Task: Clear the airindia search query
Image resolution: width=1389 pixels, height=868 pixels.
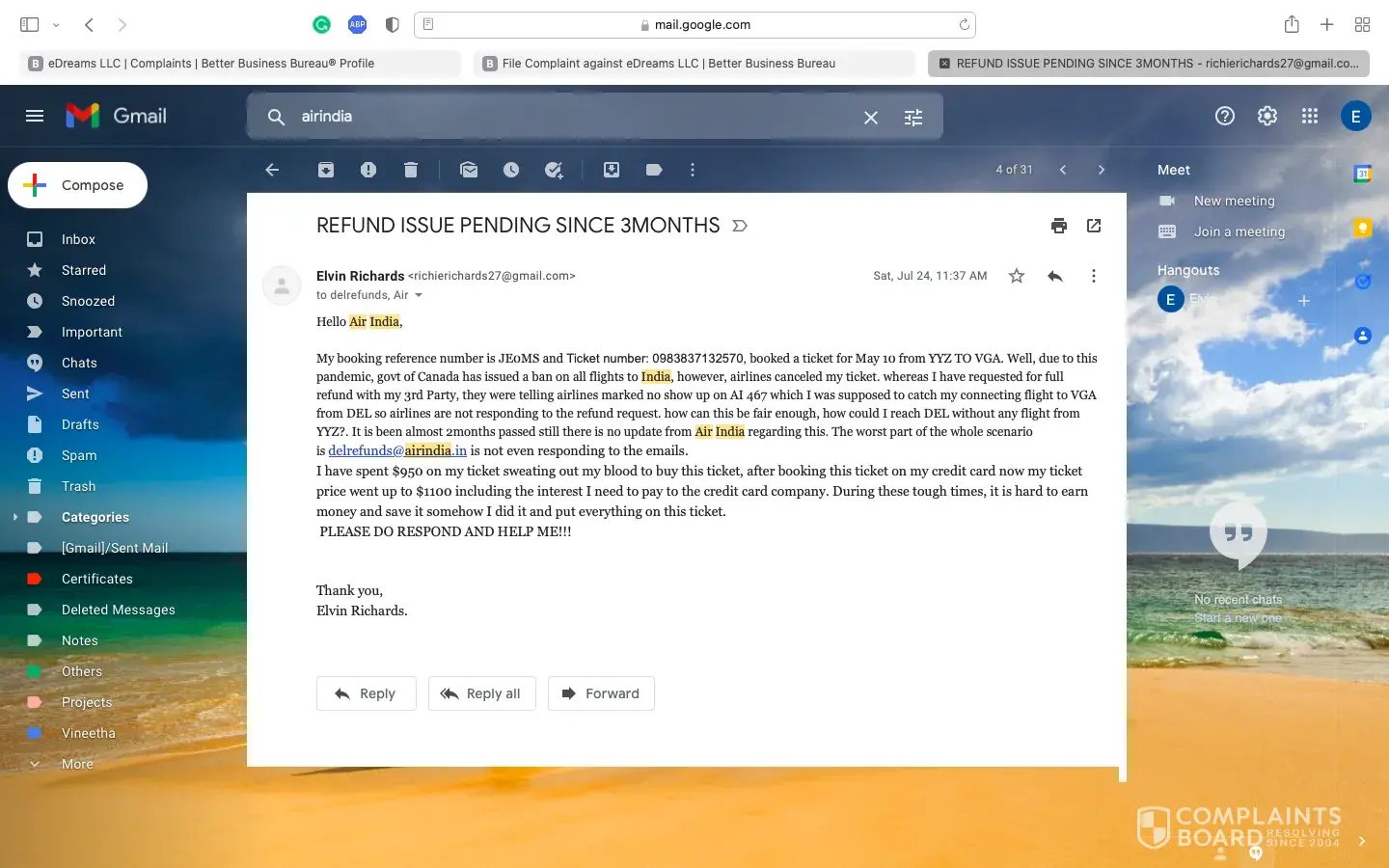Action: click(871, 117)
